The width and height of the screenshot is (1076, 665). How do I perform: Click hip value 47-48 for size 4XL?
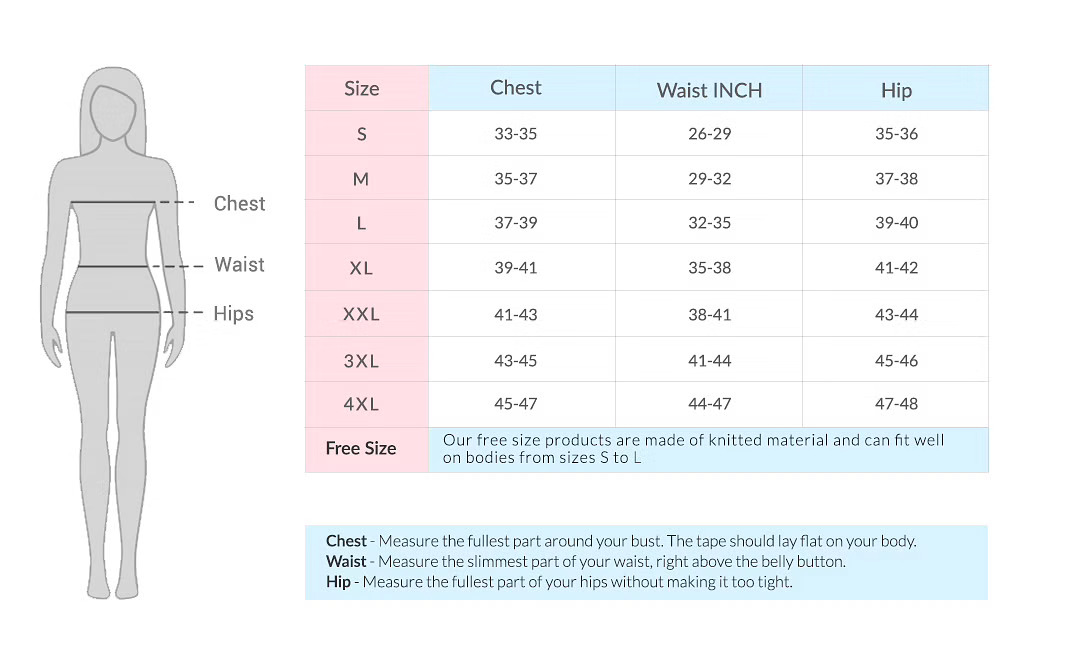pos(896,404)
